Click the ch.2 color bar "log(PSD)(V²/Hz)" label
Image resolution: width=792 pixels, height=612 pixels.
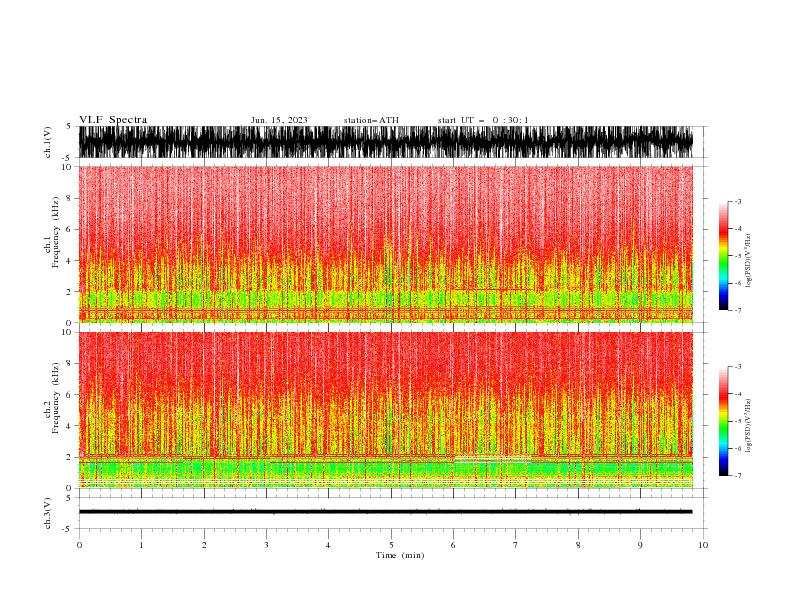click(748, 426)
